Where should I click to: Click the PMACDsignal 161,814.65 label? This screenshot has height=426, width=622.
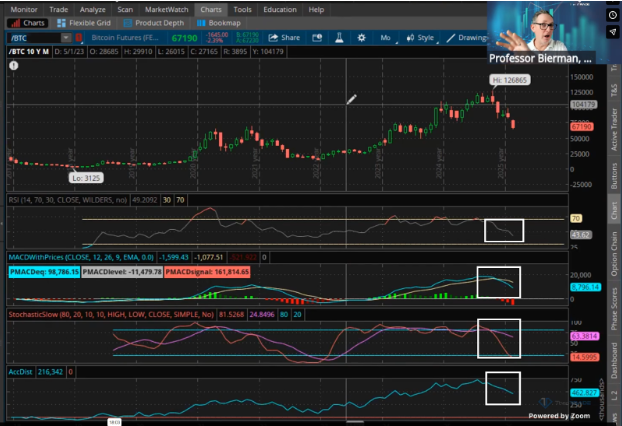coord(207,272)
